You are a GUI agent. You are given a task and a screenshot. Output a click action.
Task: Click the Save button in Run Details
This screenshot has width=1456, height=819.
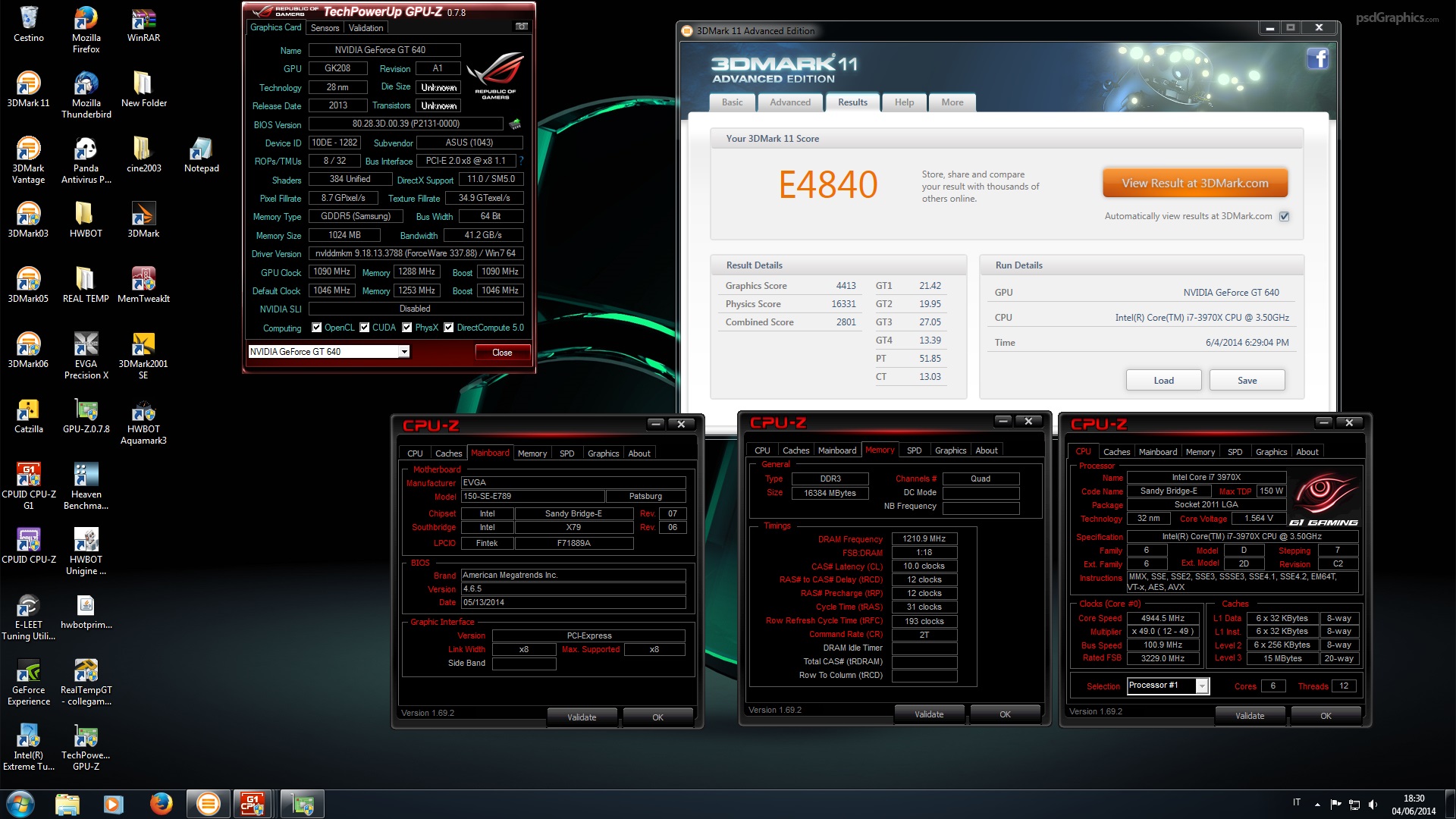tap(1247, 381)
